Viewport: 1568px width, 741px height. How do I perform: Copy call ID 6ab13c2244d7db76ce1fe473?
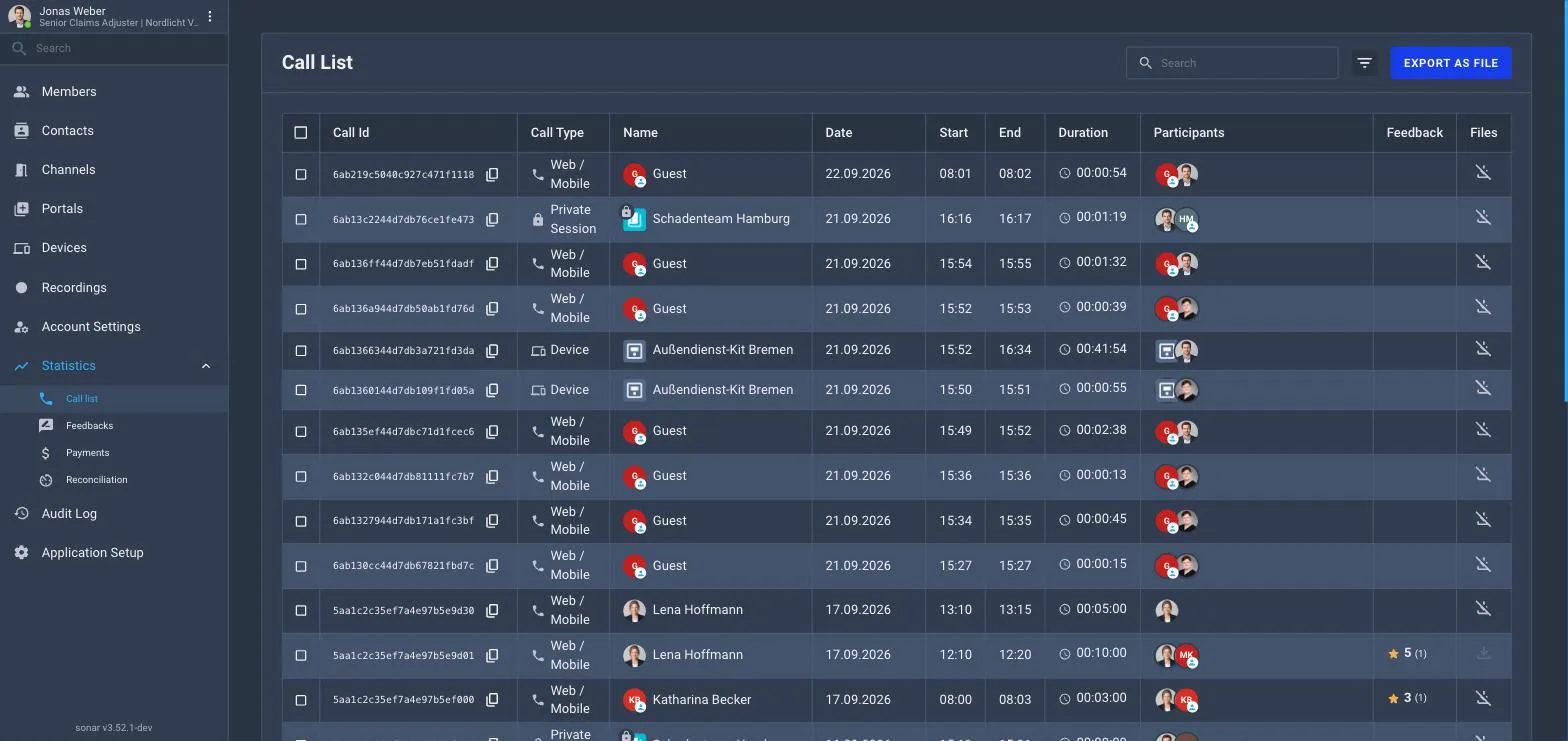(492, 220)
